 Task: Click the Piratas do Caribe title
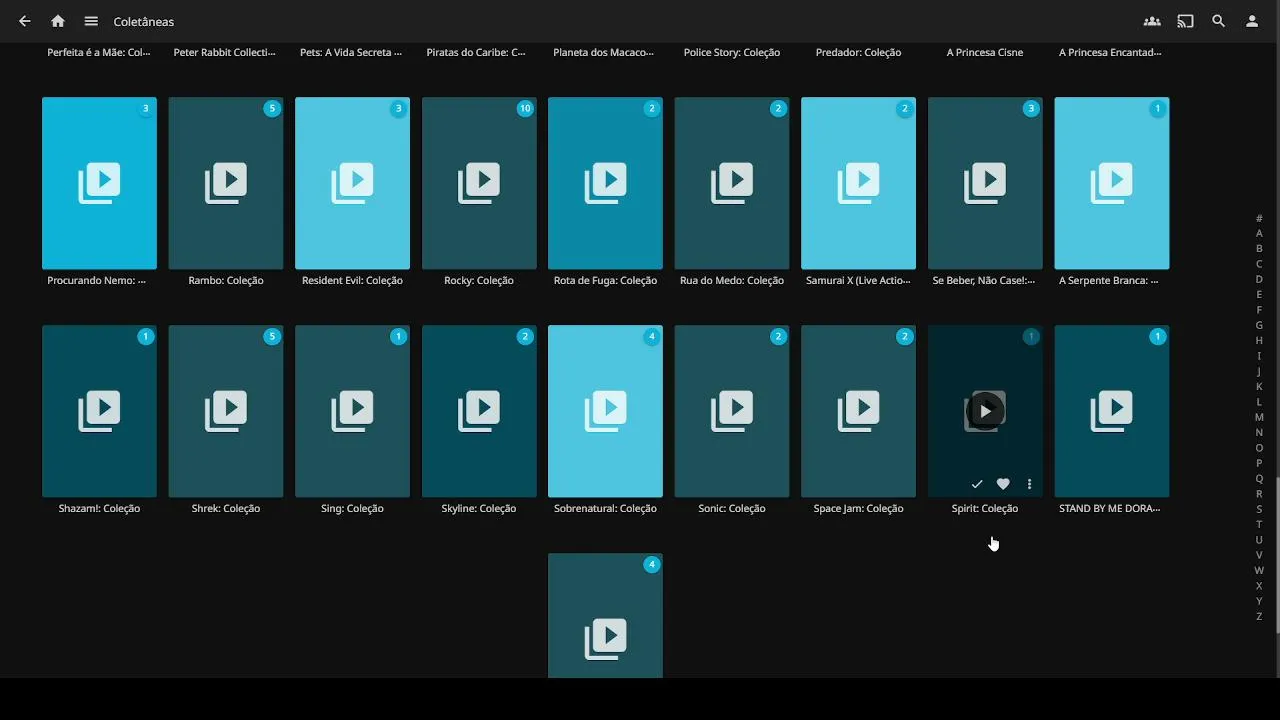click(x=476, y=52)
